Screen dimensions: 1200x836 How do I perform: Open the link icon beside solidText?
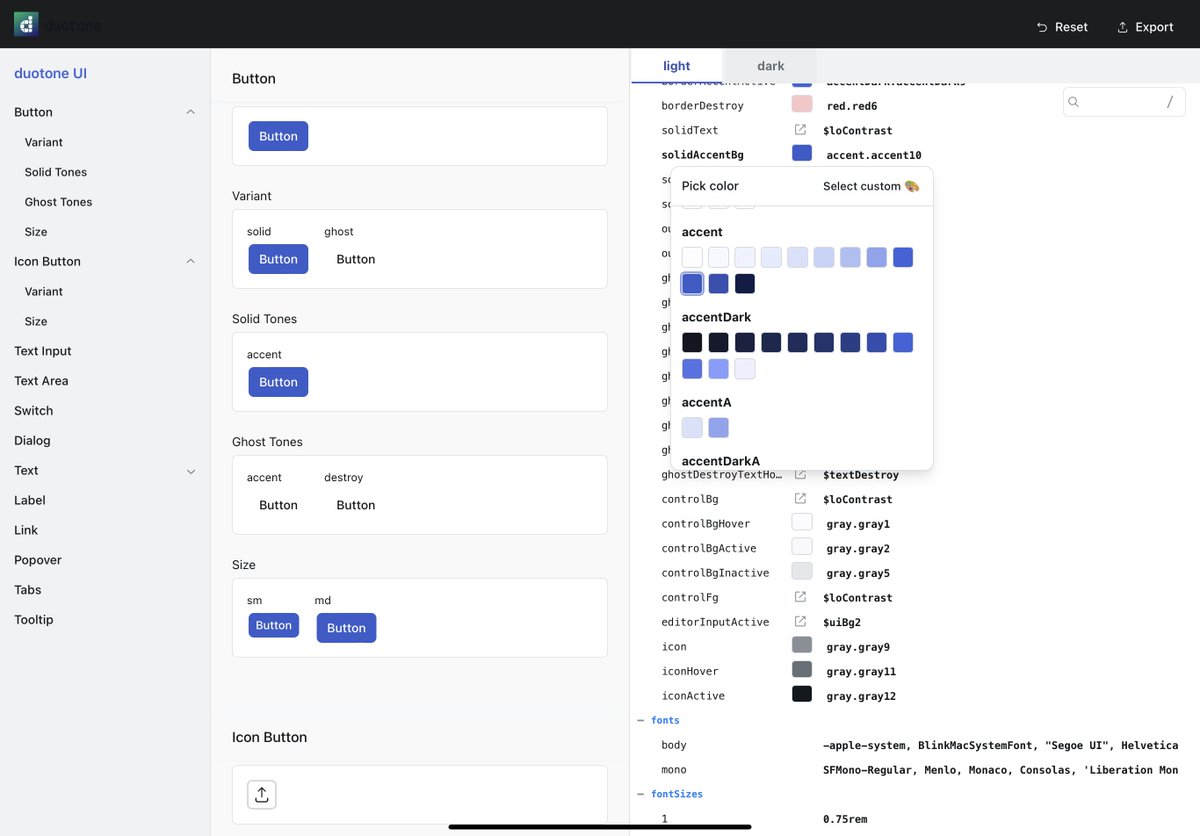click(800, 130)
